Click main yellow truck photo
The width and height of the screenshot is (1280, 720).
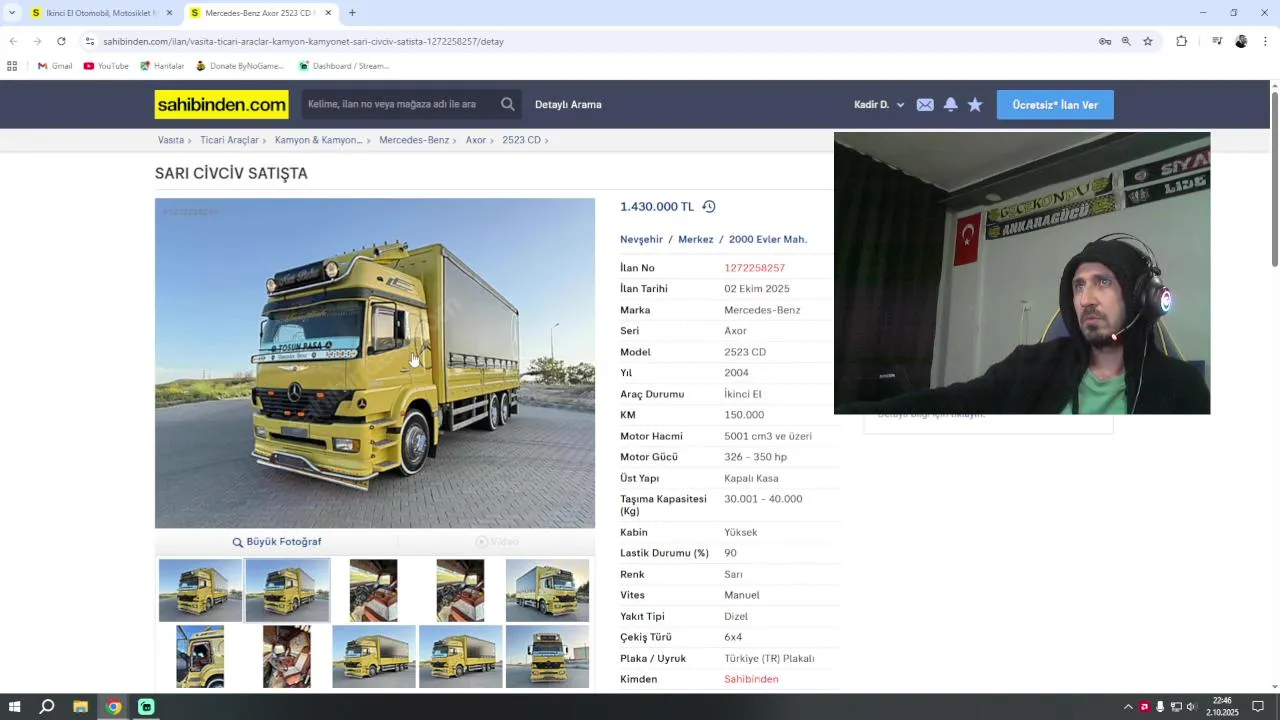click(x=375, y=363)
